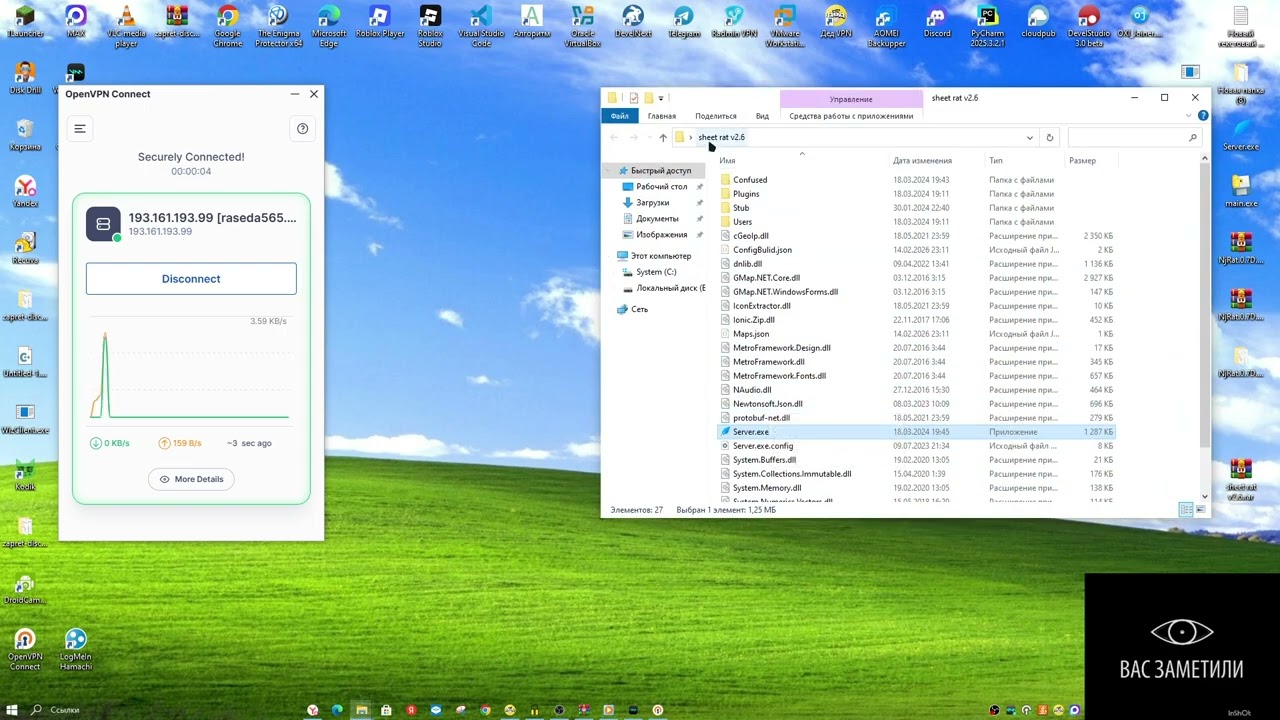Open the Google Chrome desktop icon
The width and height of the screenshot is (1280, 720).
pyautogui.click(x=228, y=27)
